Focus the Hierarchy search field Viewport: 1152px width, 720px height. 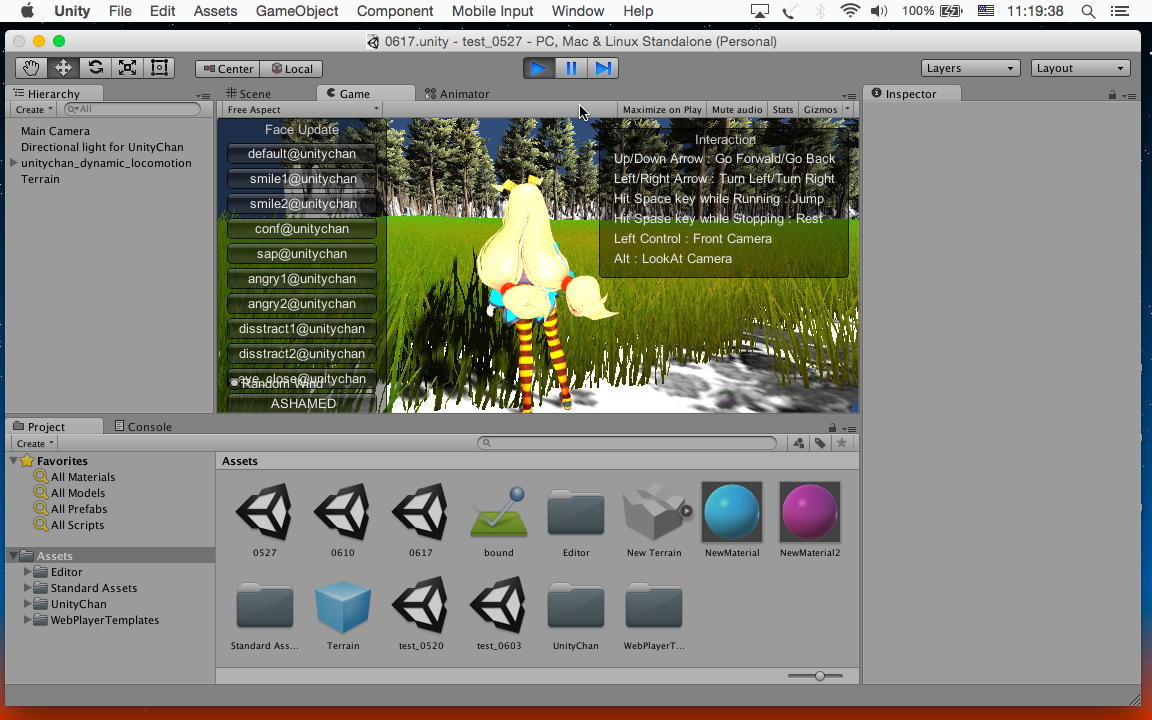pyautogui.click(x=132, y=109)
